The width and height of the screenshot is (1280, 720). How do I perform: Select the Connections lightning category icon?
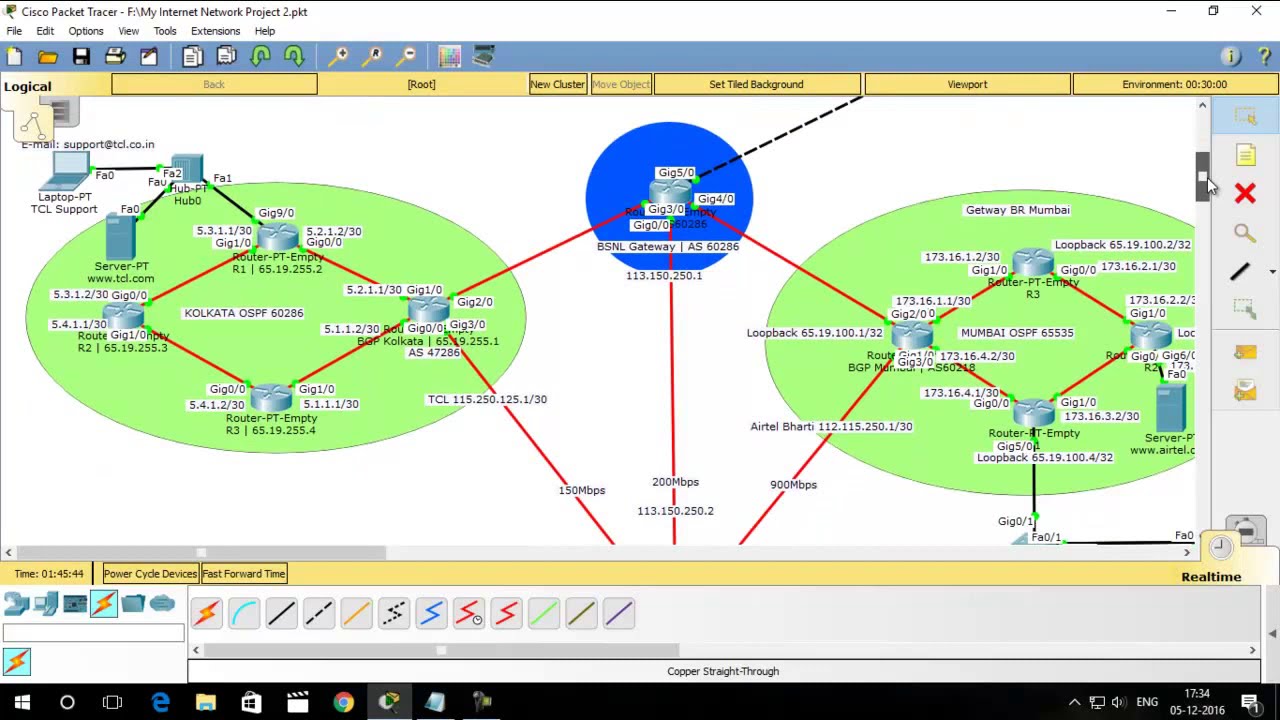(104, 604)
